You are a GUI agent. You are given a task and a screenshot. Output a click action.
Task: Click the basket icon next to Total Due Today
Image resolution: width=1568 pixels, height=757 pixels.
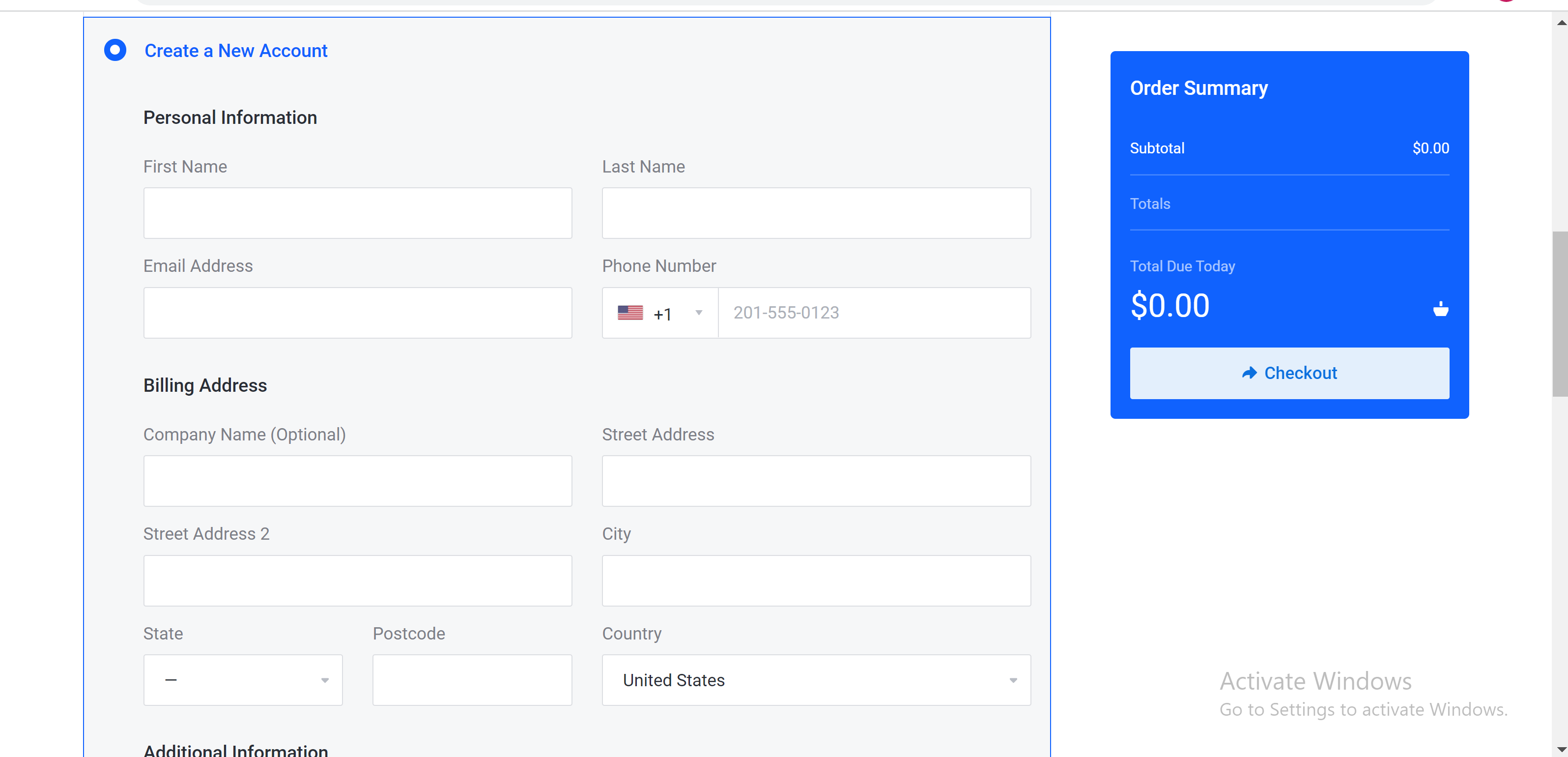1440,309
